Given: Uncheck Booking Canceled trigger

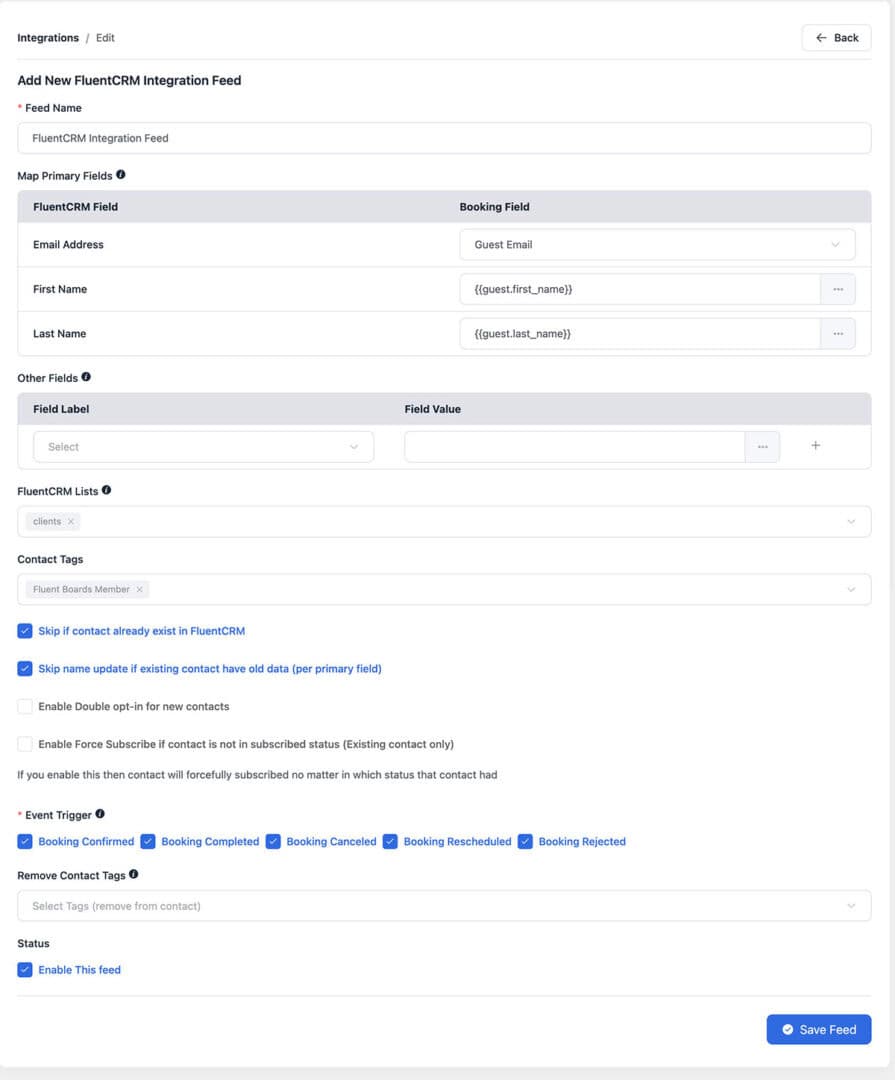Looking at the screenshot, I should point(273,842).
